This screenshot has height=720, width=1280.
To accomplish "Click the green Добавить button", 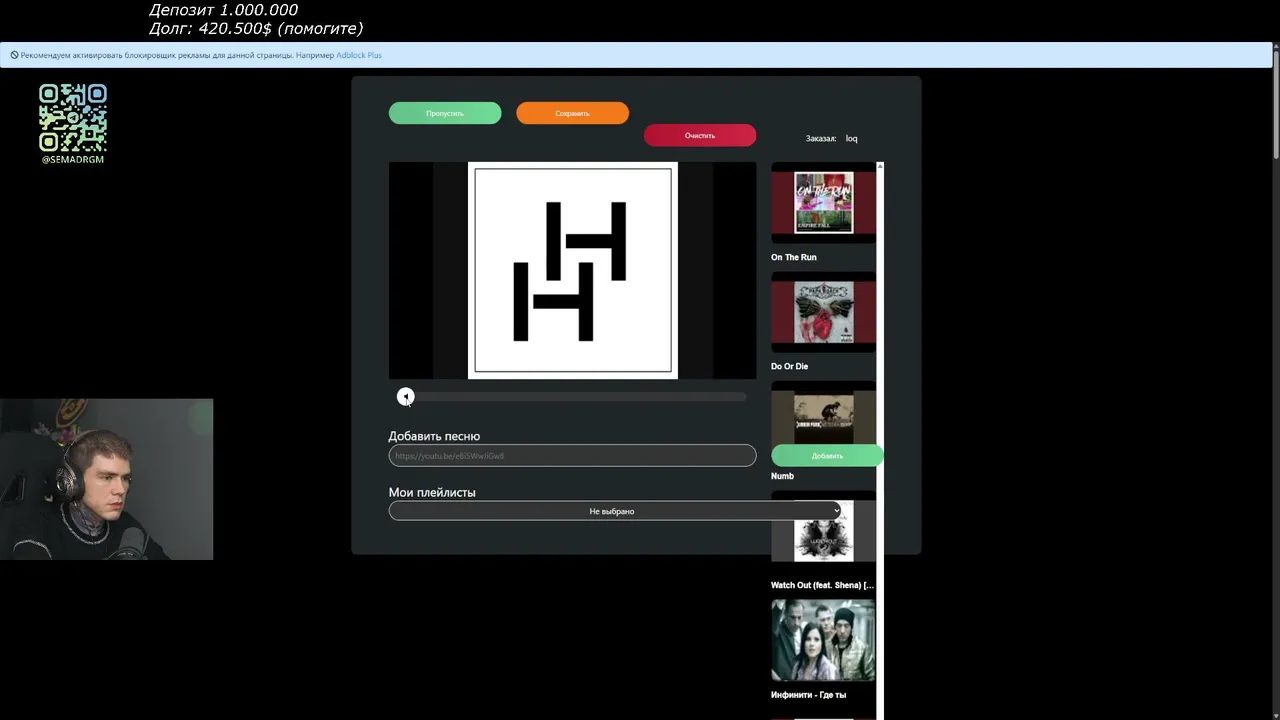I will point(827,455).
